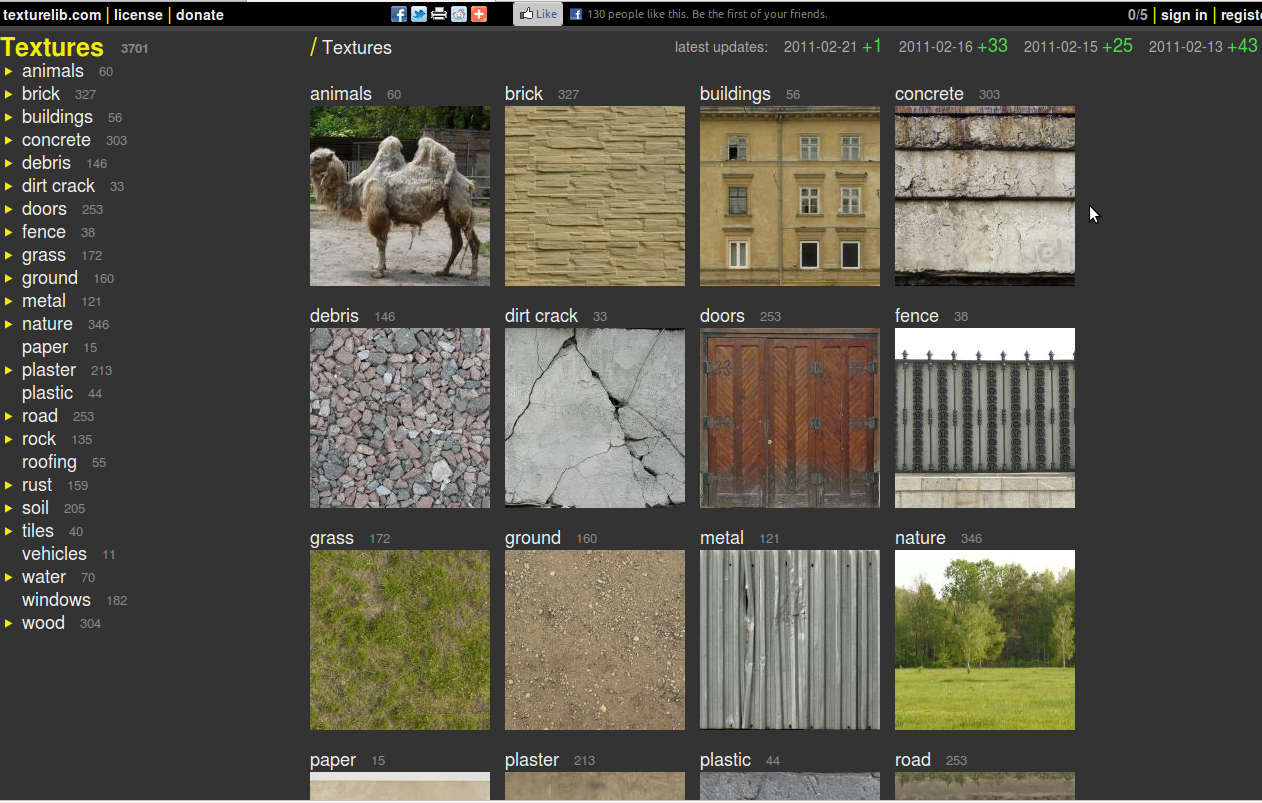1262x803 pixels.
Task: Expand the brick category arrow in the sidebar
Action: 9,94
